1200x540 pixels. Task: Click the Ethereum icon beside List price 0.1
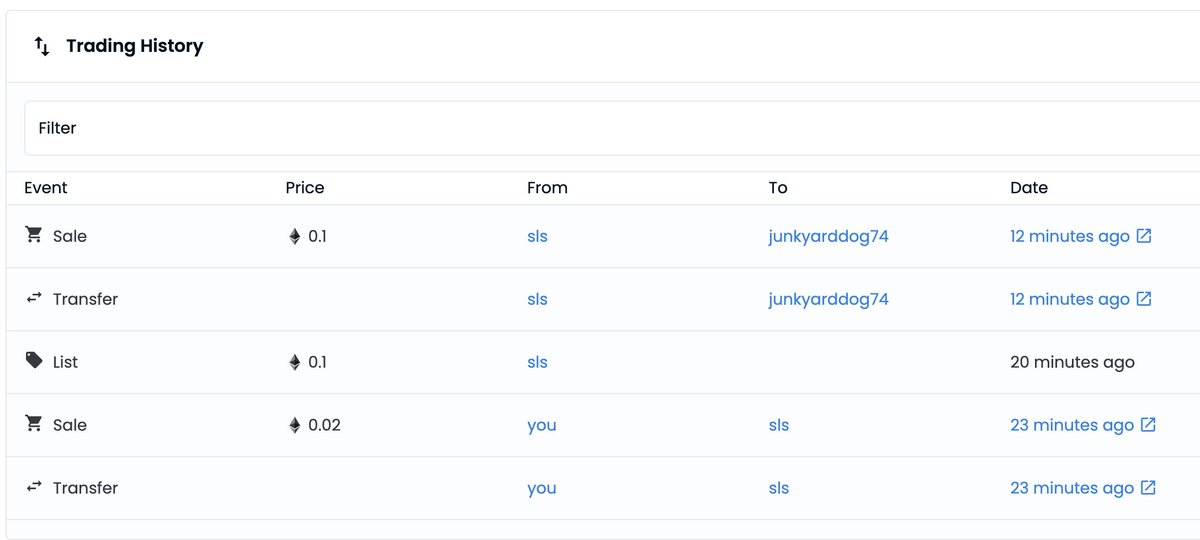[x=294, y=362]
